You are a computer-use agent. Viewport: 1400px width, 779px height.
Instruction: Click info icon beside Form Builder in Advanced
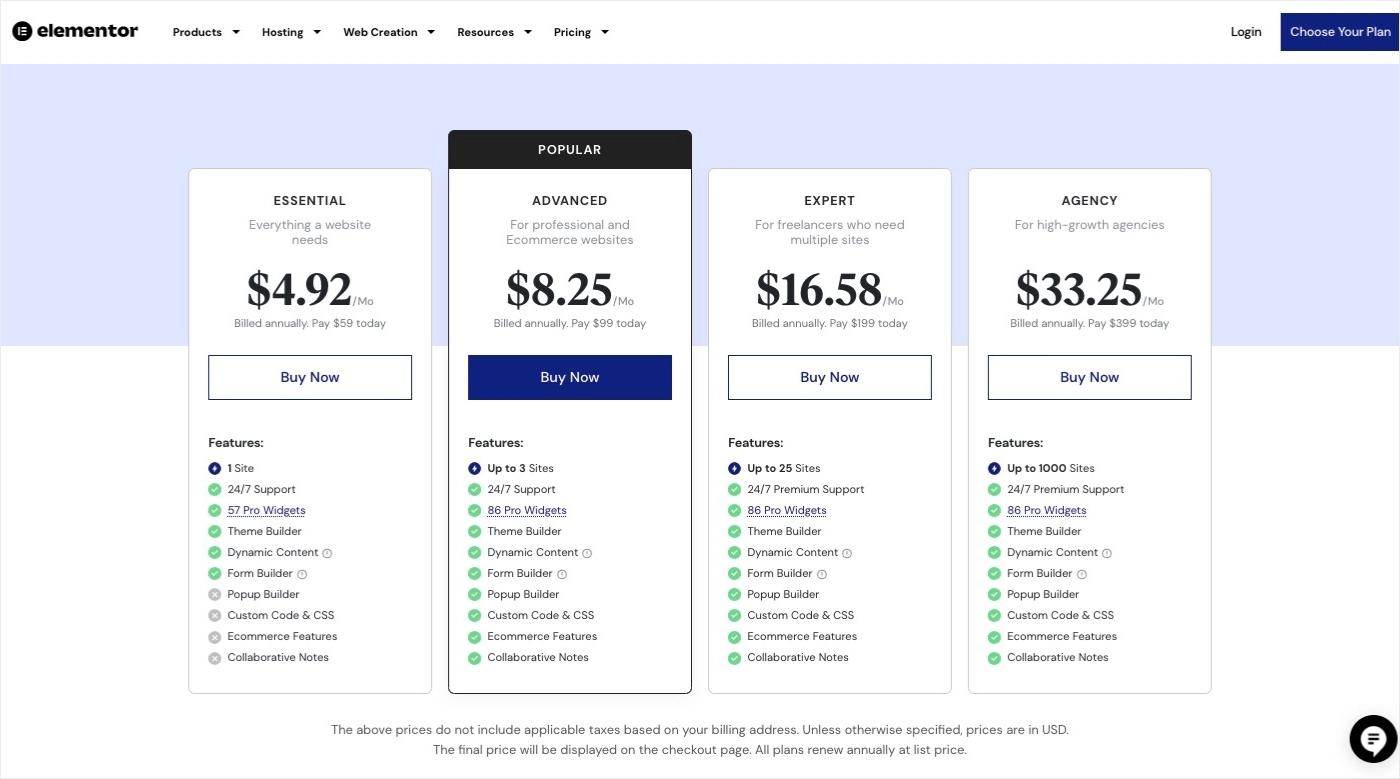(562, 574)
